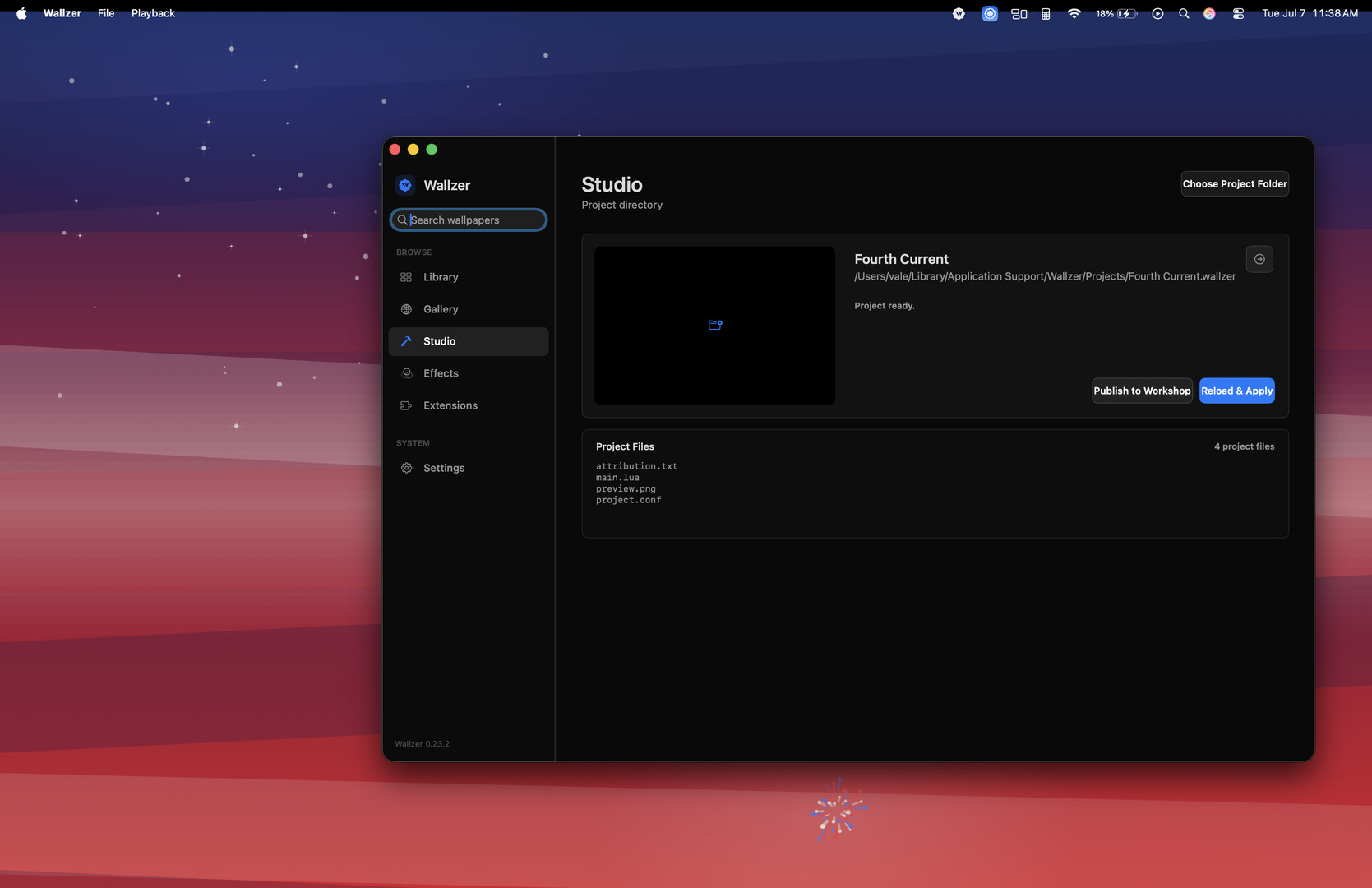Click the Now Playing menu bar icon
1372x888 pixels.
1157,13
